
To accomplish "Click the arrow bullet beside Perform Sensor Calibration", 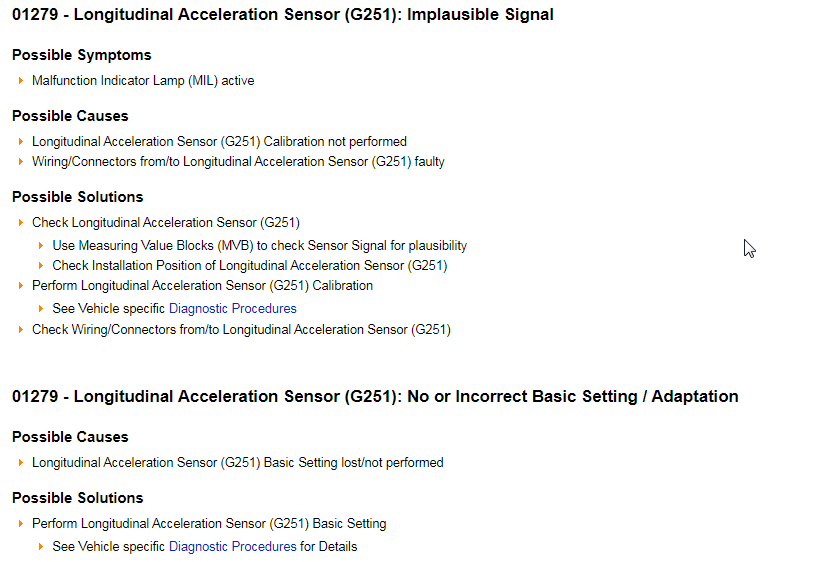I will (x=21, y=286).
